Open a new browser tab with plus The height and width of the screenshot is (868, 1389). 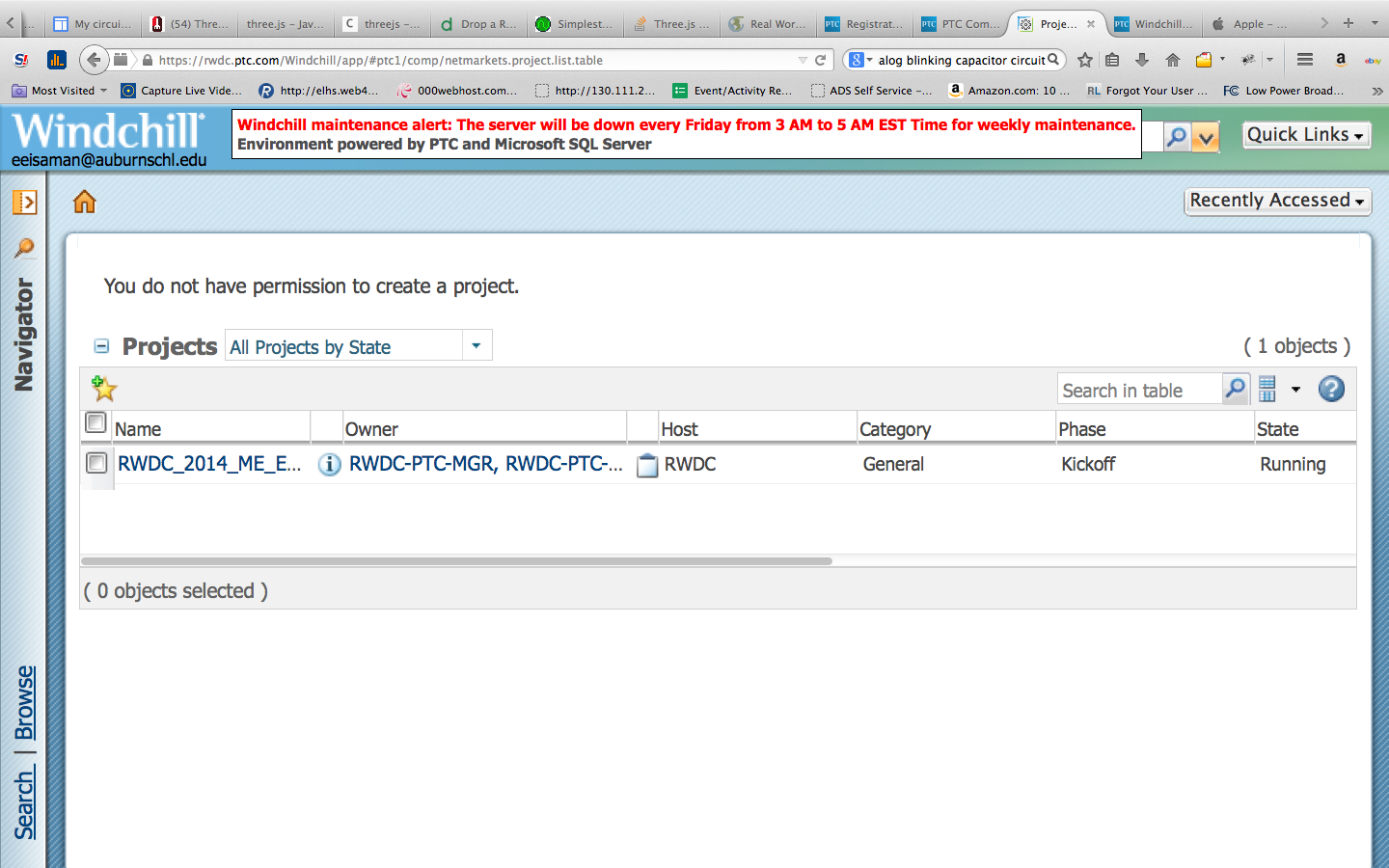1348,23
